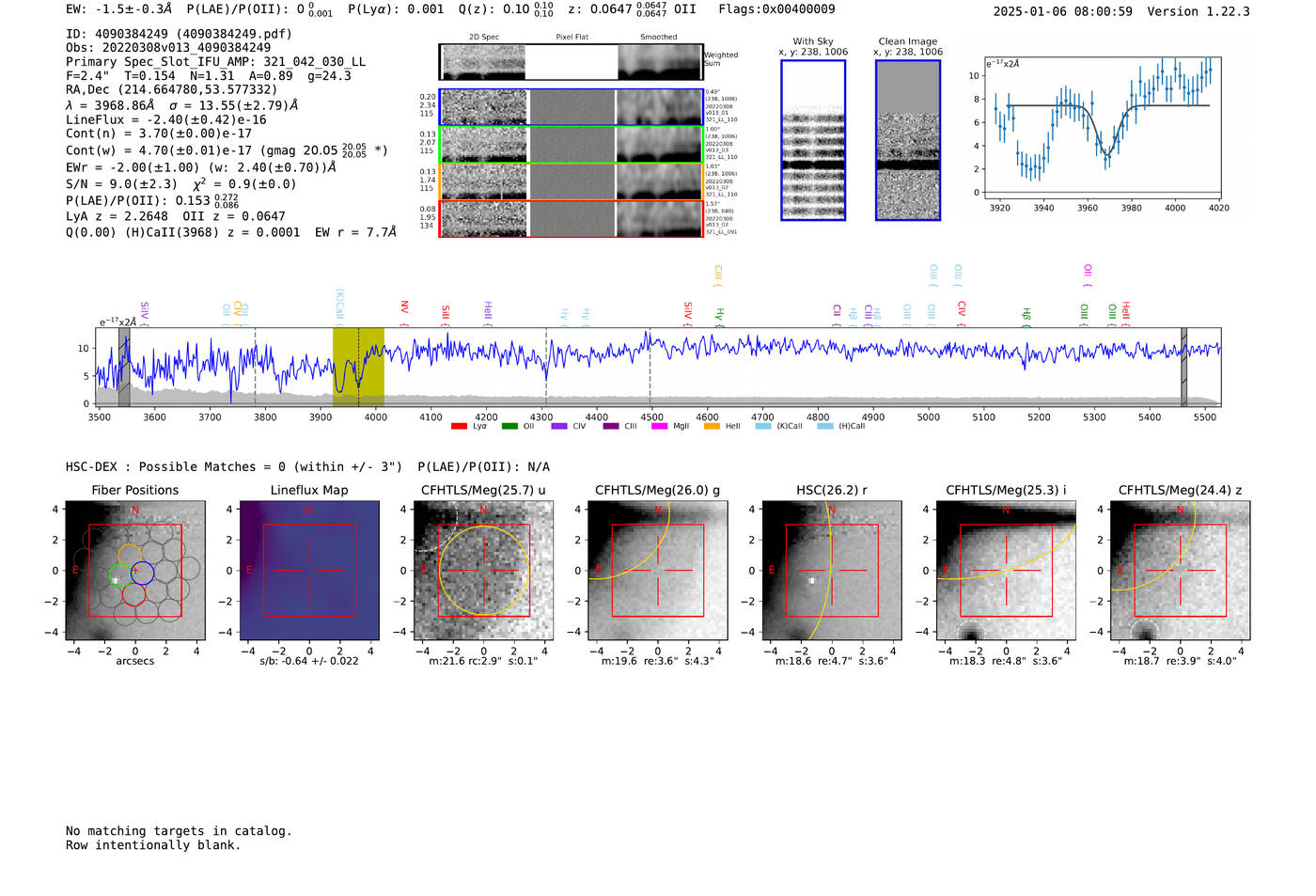
Task: Click the red CIV line label near 5050
Action: click(962, 312)
